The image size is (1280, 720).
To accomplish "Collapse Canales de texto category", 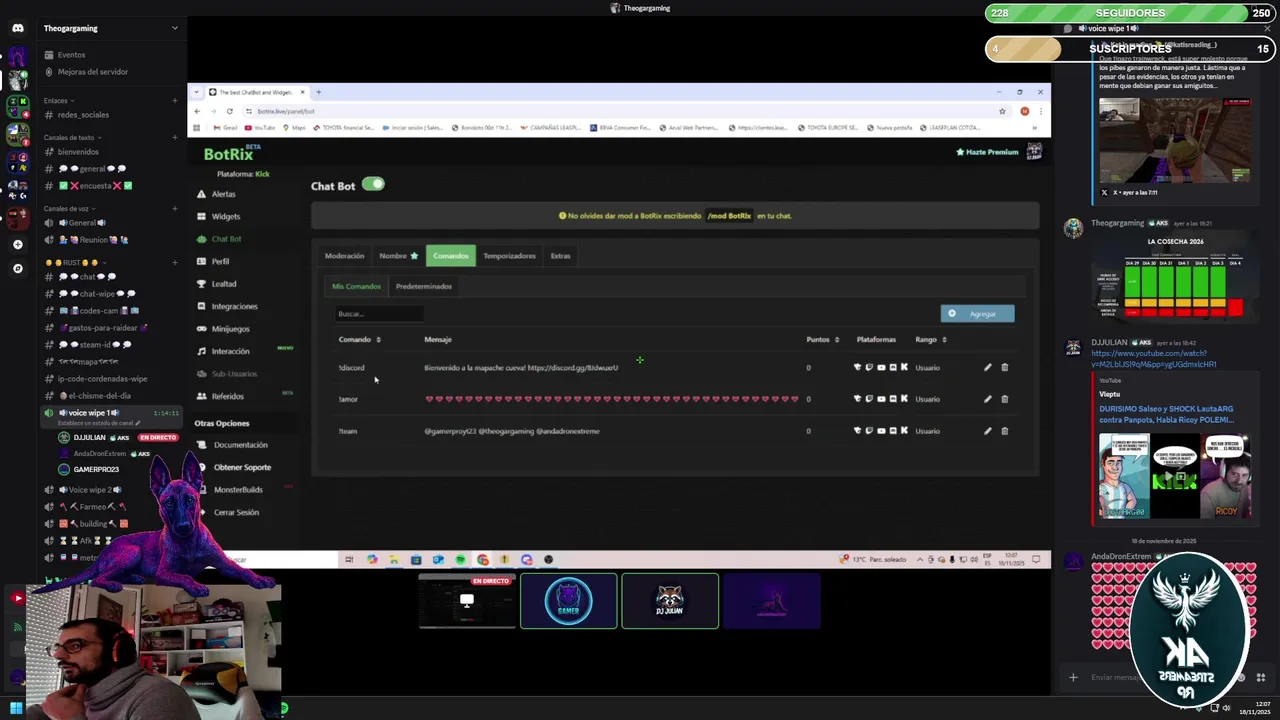I will pyautogui.click(x=72, y=137).
